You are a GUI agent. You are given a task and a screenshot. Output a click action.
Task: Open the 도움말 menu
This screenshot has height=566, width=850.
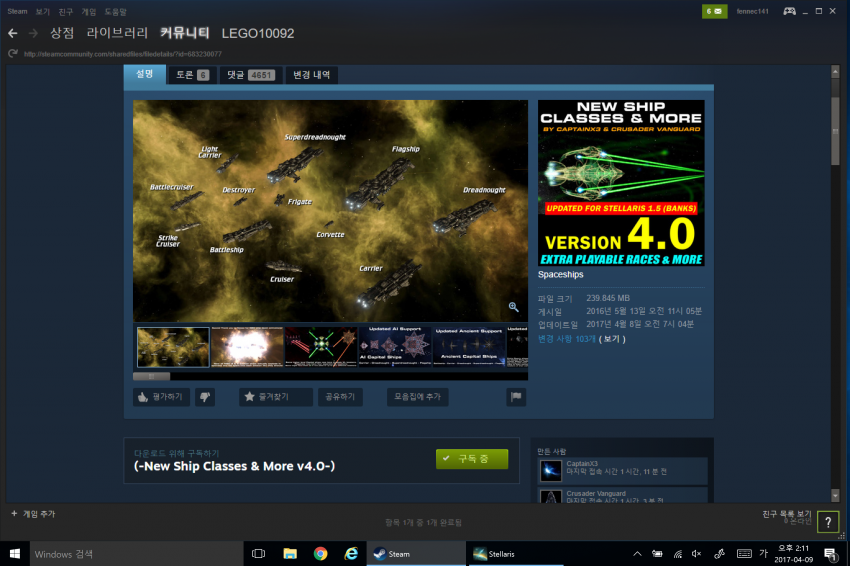point(115,11)
